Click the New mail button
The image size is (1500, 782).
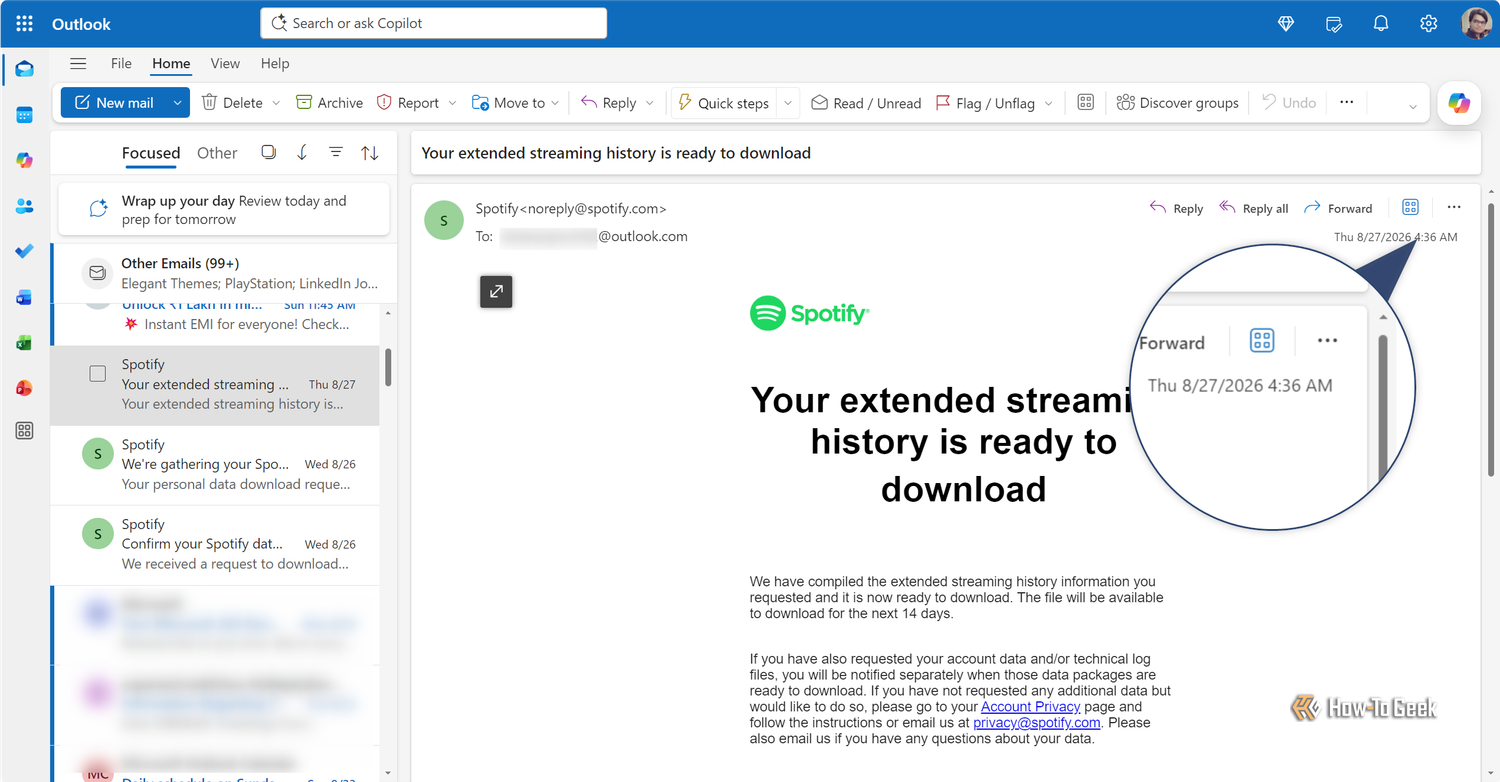point(114,102)
